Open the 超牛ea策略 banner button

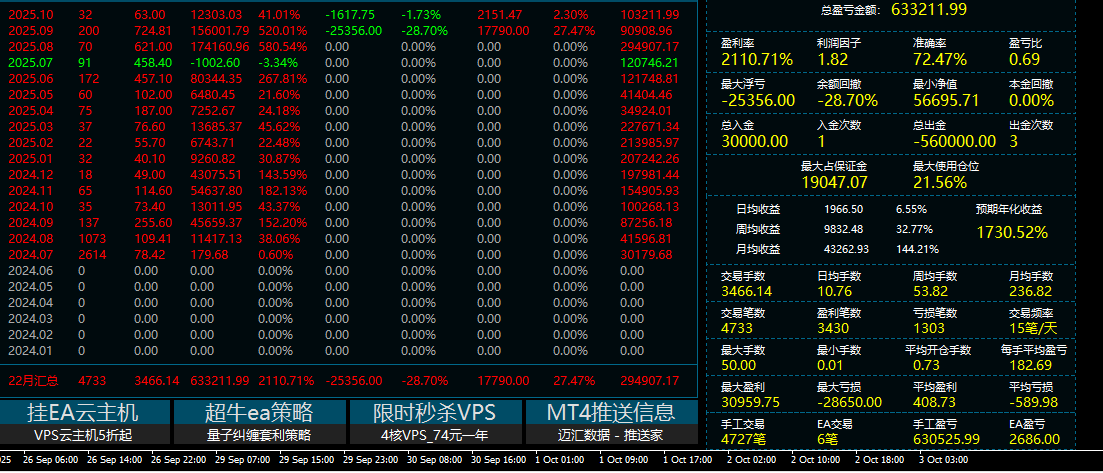point(259,412)
